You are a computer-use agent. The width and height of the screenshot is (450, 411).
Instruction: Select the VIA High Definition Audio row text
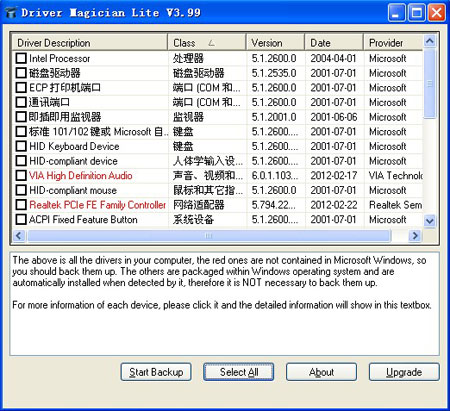coord(81,176)
